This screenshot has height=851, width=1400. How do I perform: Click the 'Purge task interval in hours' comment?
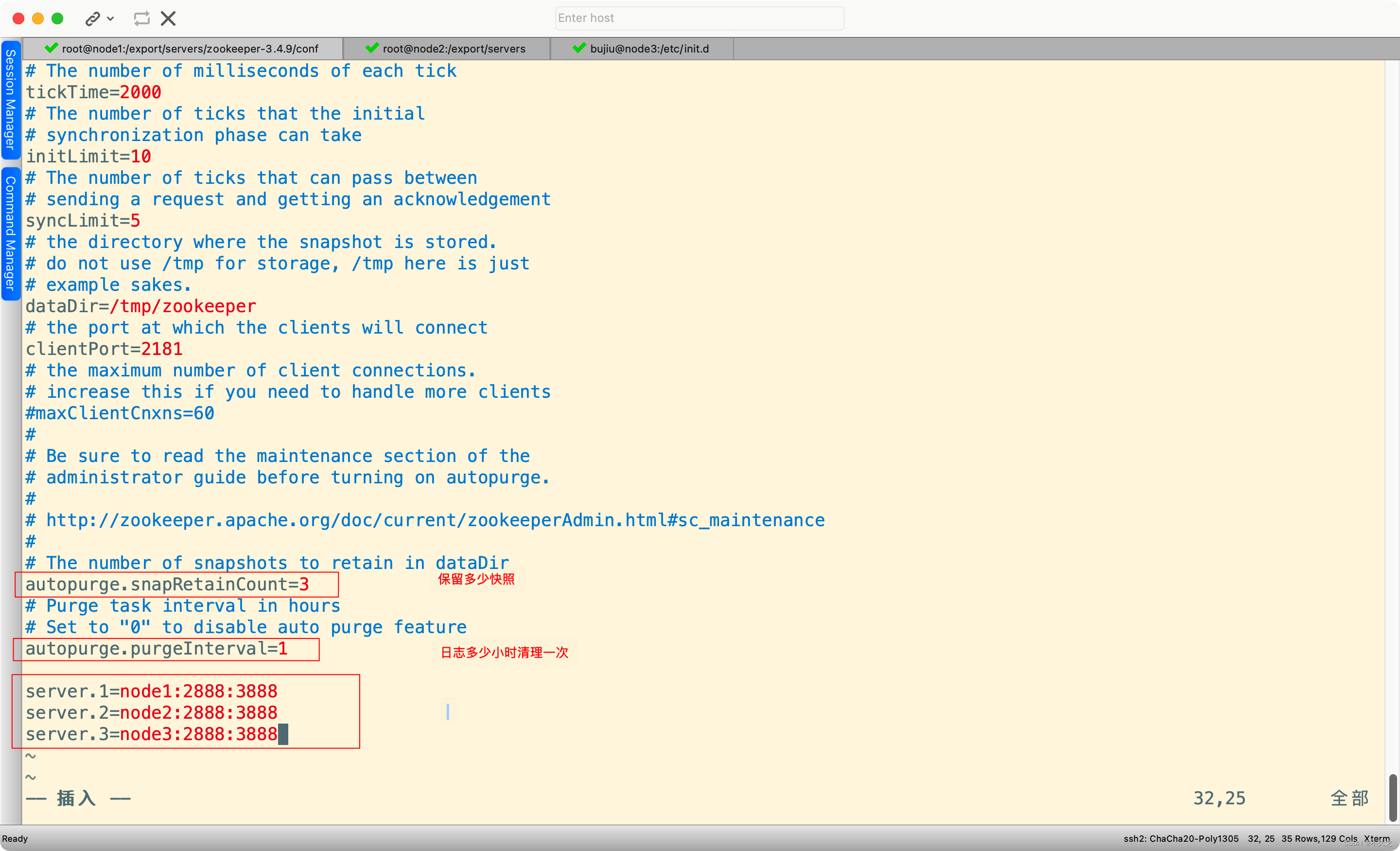tap(183, 606)
